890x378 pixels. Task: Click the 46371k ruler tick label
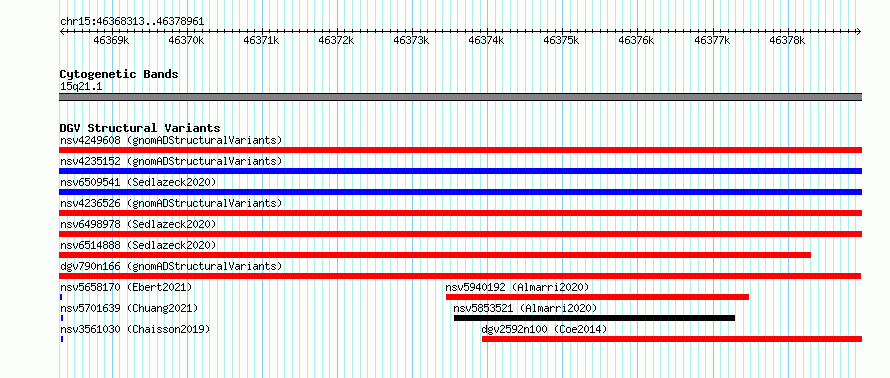(x=261, y=41)
